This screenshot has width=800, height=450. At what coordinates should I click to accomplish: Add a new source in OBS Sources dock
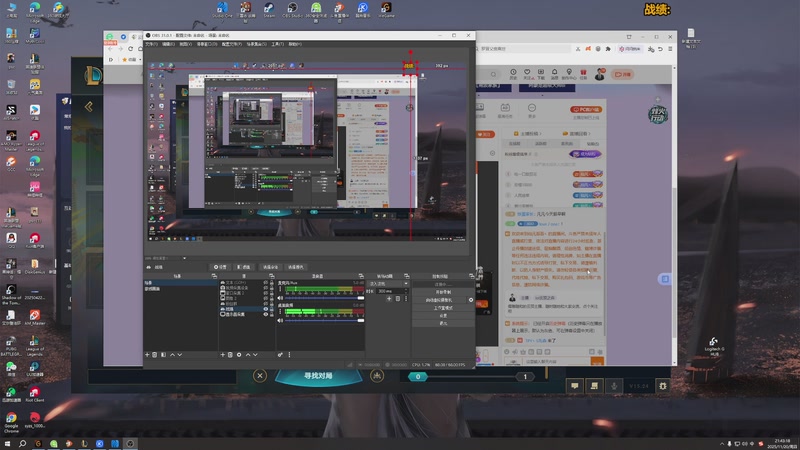[222, 355]
